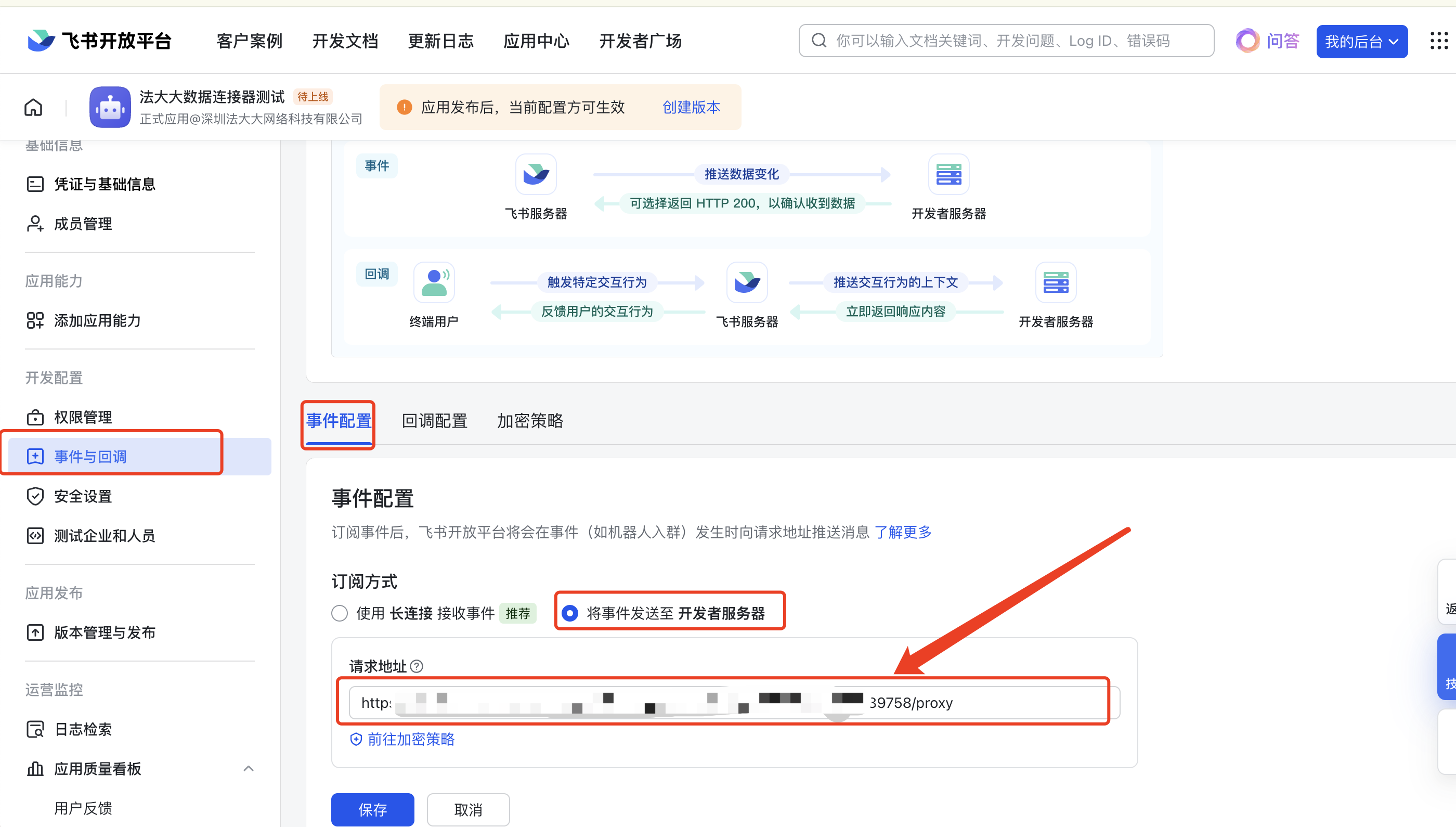Open 日志检索 in sidebar

pos(83,729)
